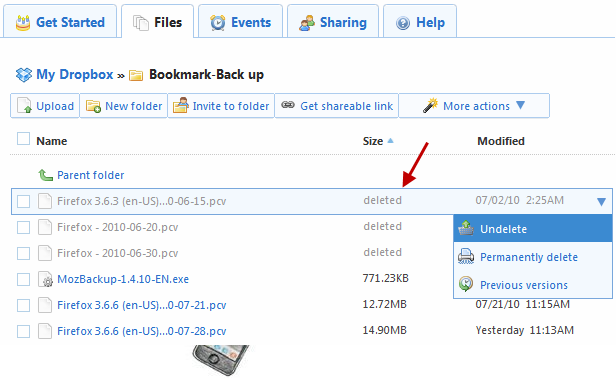Click file icon of Firefox 3.6.3 0-06-15.pcv
The image size is (616, 379).
(x=45, y=201)
